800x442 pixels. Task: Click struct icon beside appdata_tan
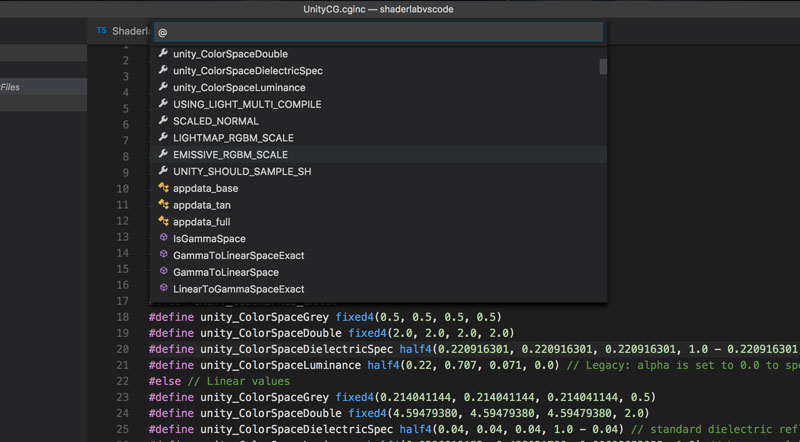(163, 204)
